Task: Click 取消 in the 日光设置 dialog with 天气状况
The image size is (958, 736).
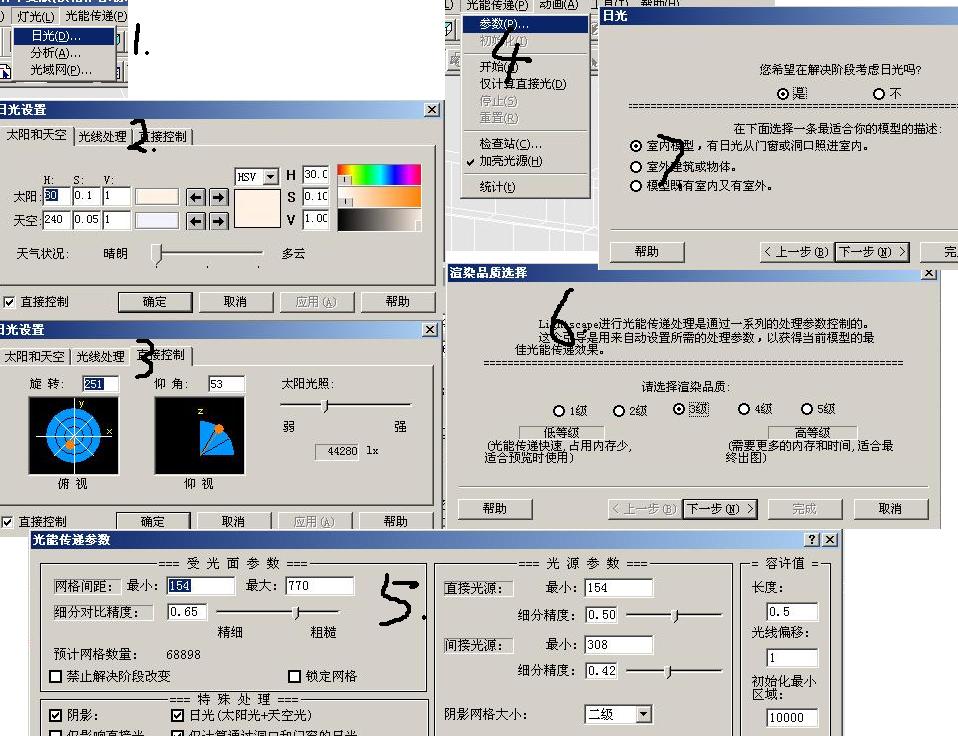Action: point(235,302)
